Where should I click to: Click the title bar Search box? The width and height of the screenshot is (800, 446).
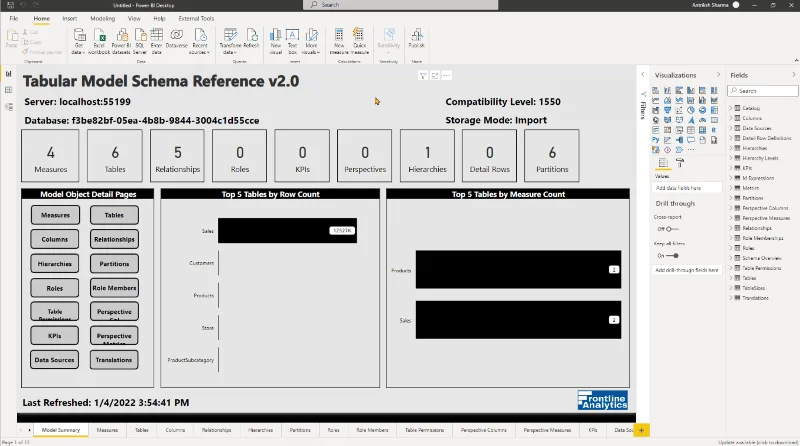coord(401,5)
